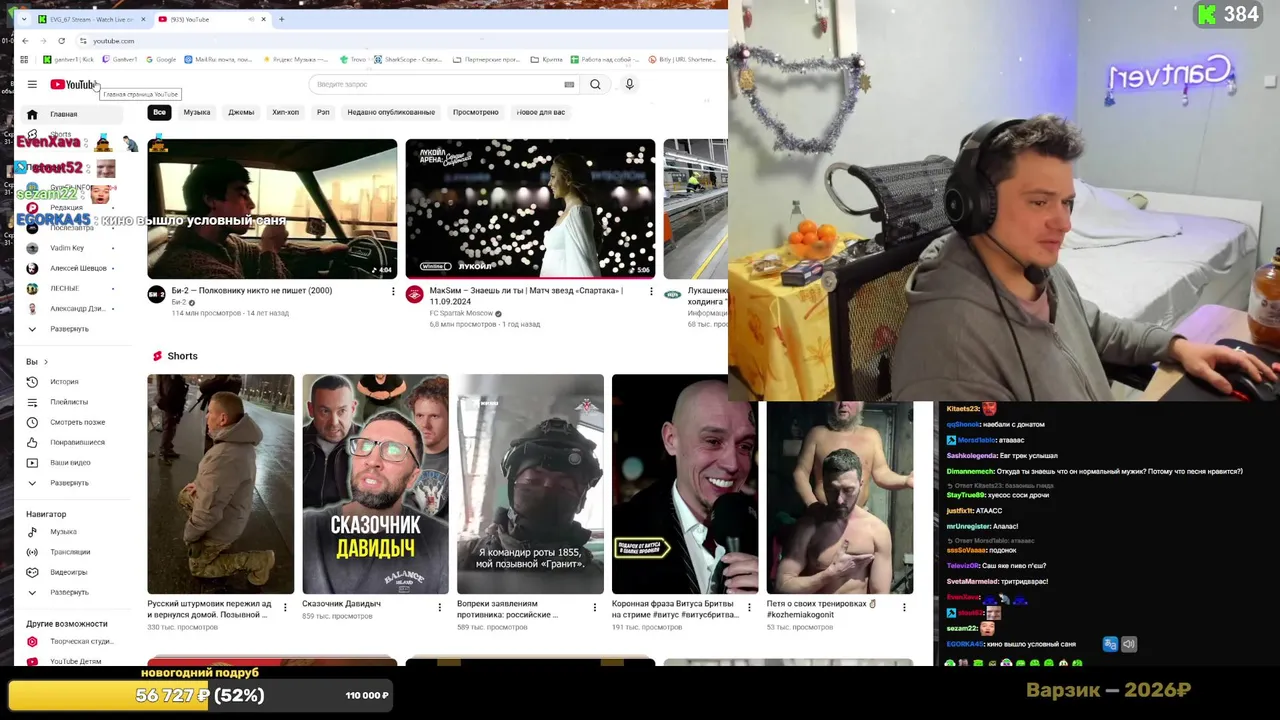Image resolution: width=1280 pixels, height=720 pixels.
Task: Open Плейлисты in sidebar
Action: pos(70,402)
